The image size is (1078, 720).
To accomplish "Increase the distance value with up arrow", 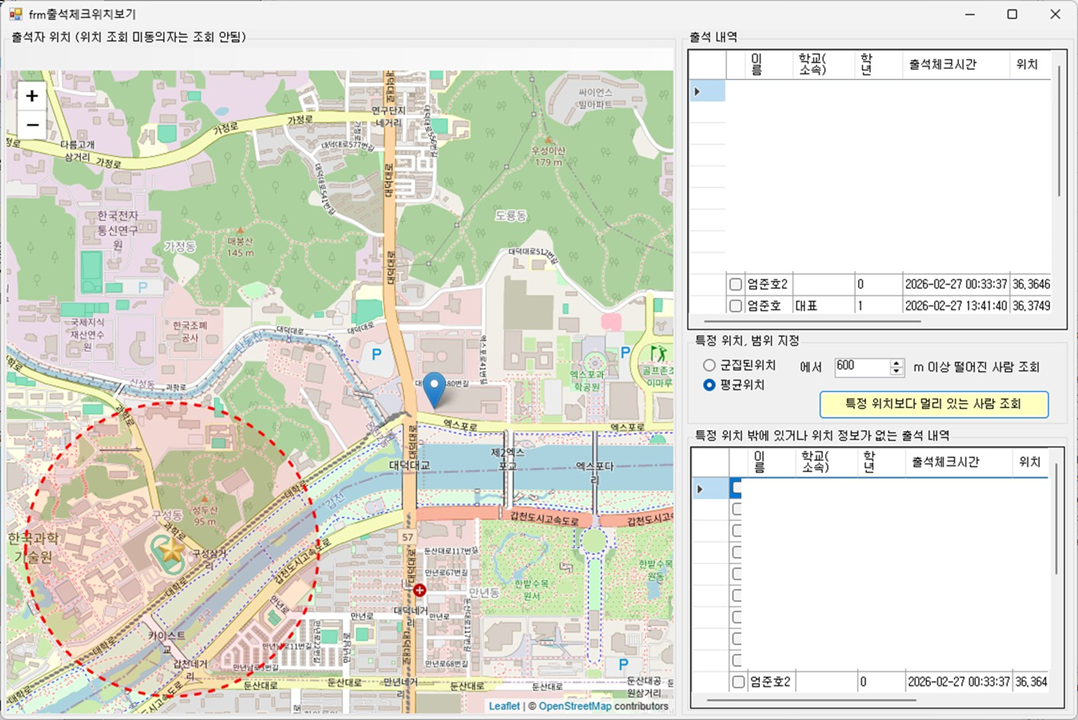I will coord(897,362).
